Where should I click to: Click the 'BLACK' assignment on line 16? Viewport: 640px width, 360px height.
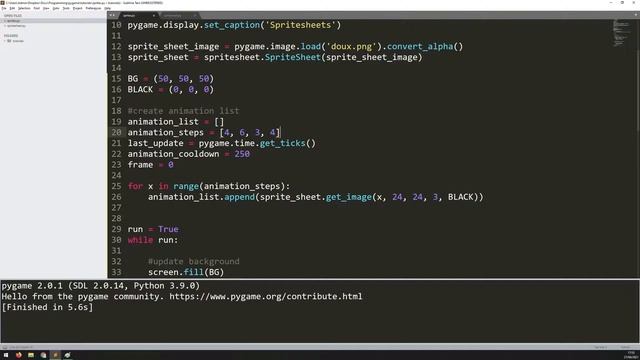(x=171, y=89)
